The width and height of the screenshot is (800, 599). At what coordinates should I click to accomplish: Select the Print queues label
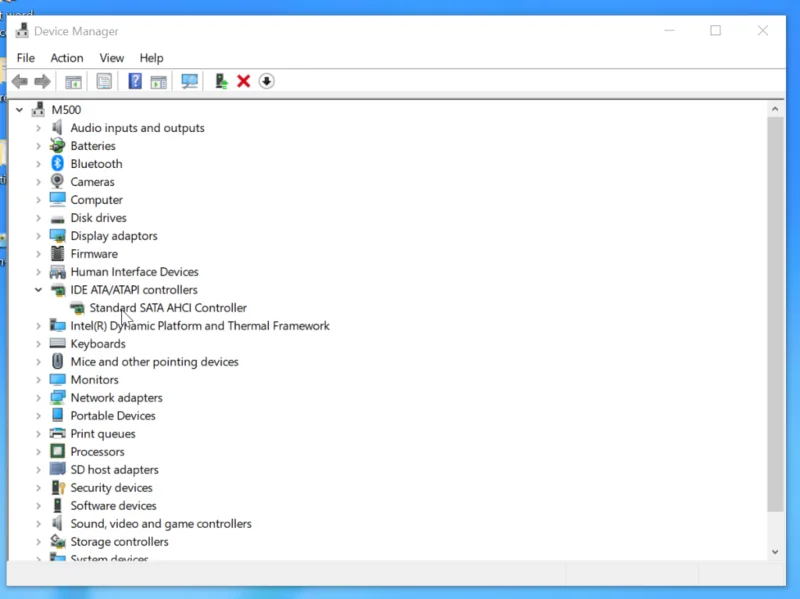(x=103, y=434)
